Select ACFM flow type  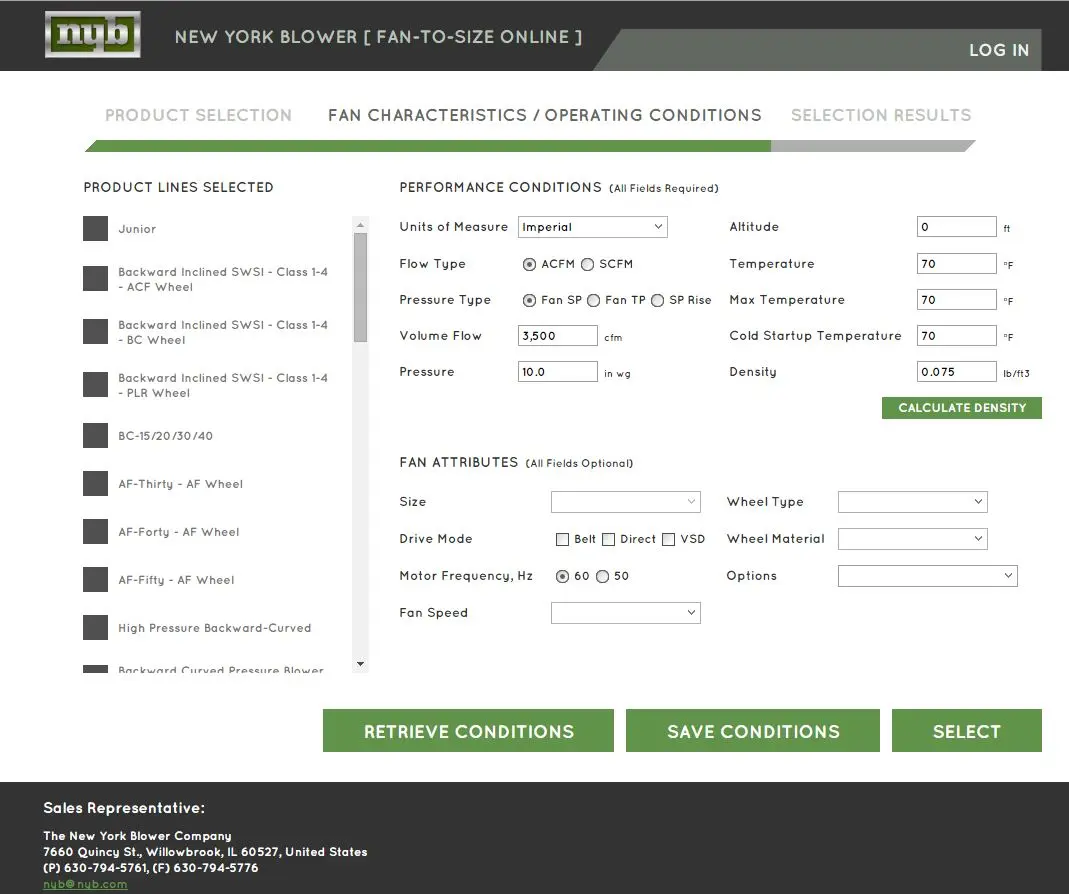[529, 265]
